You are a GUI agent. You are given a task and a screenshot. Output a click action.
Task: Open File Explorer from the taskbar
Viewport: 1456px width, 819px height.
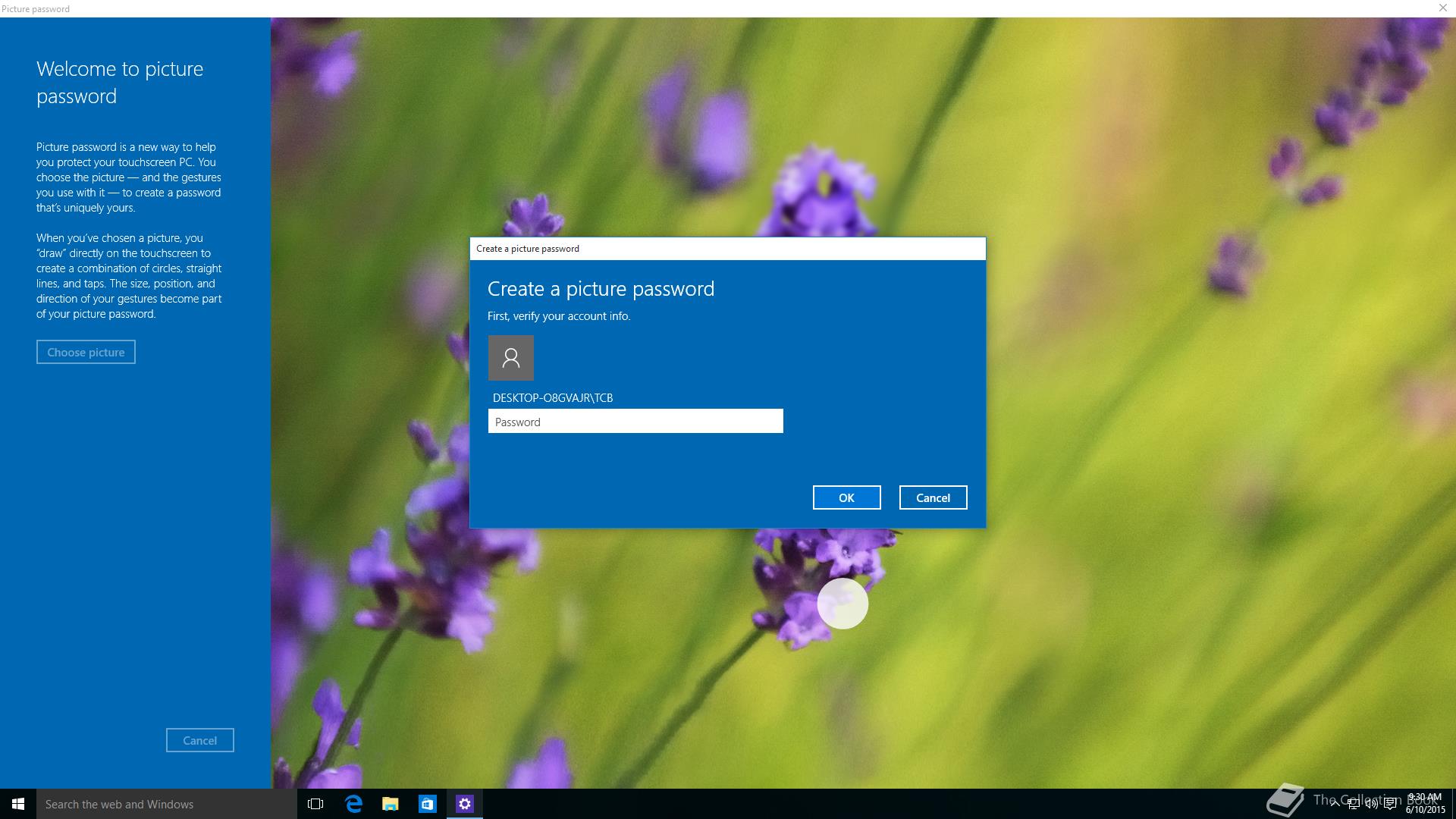(x=390, y=804)
